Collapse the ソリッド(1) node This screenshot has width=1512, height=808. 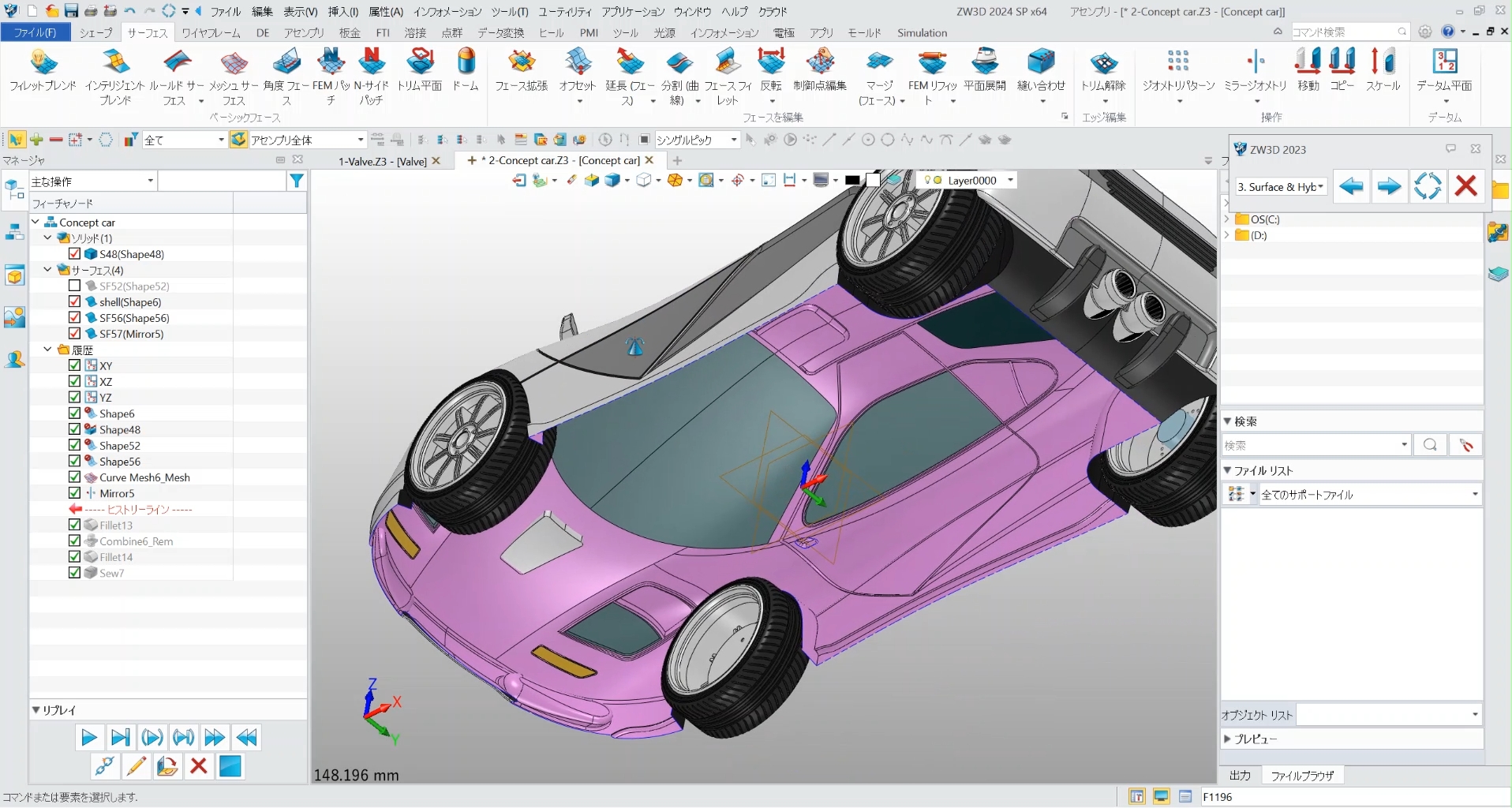[x=48, y=238]
